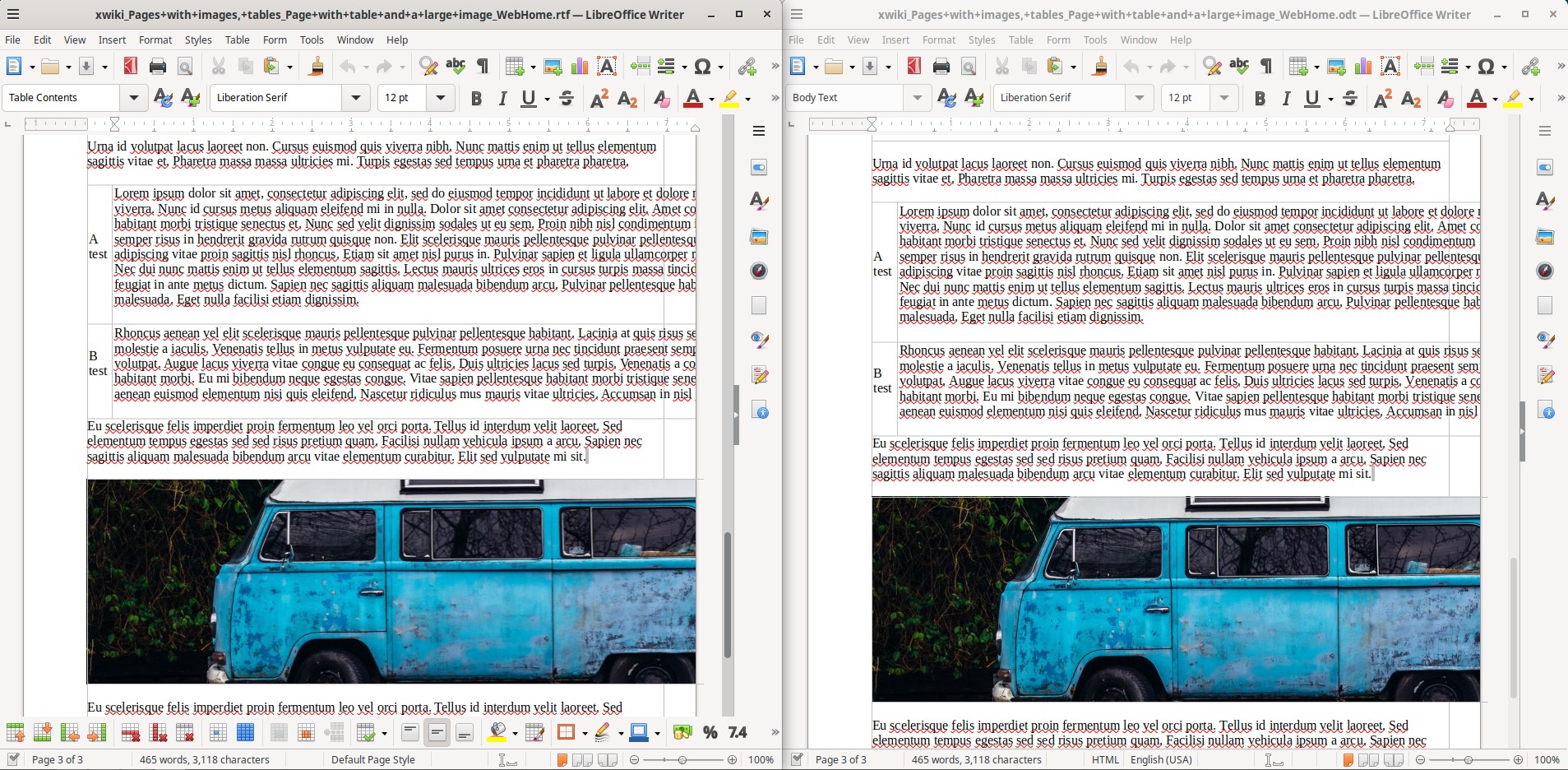Toggle formatting marks in the left window
The width and height of the screenshot is (1568, 770).
[483, 67]
